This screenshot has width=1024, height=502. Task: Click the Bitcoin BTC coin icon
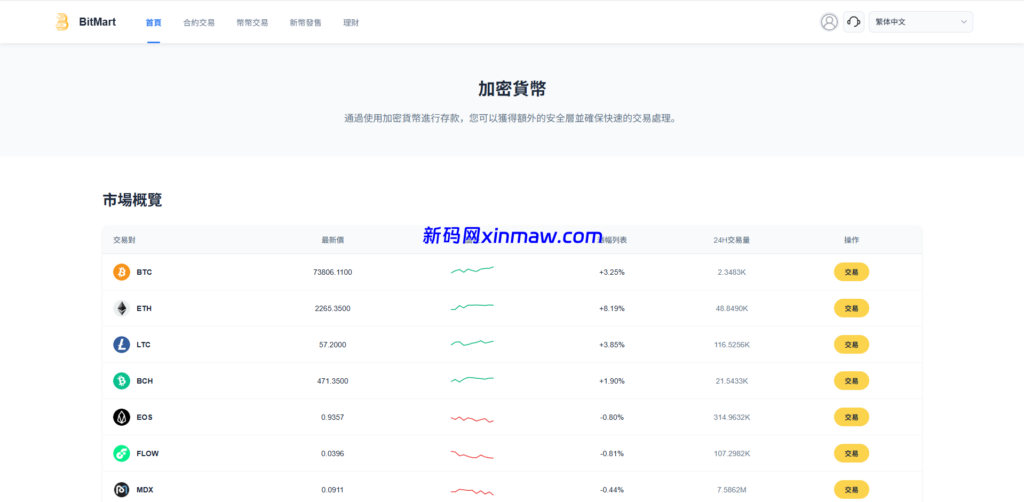pos(121,272)
